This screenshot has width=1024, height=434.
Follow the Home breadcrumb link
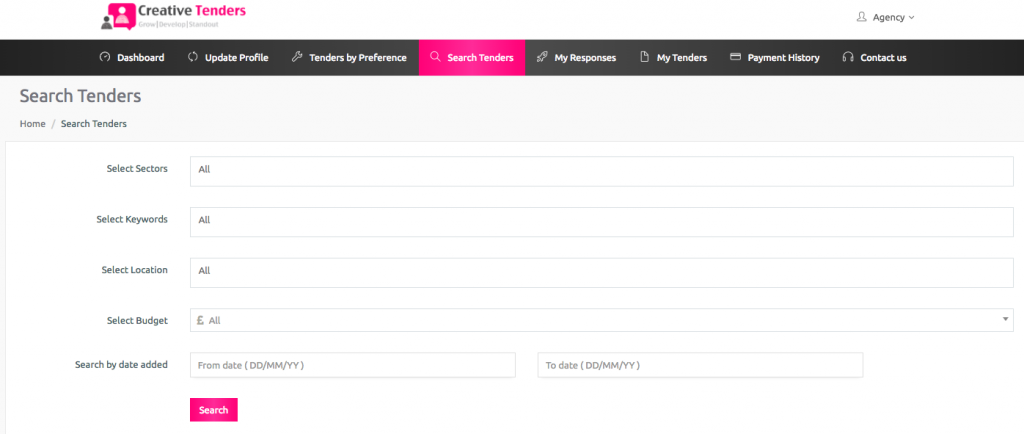point(33,123)
